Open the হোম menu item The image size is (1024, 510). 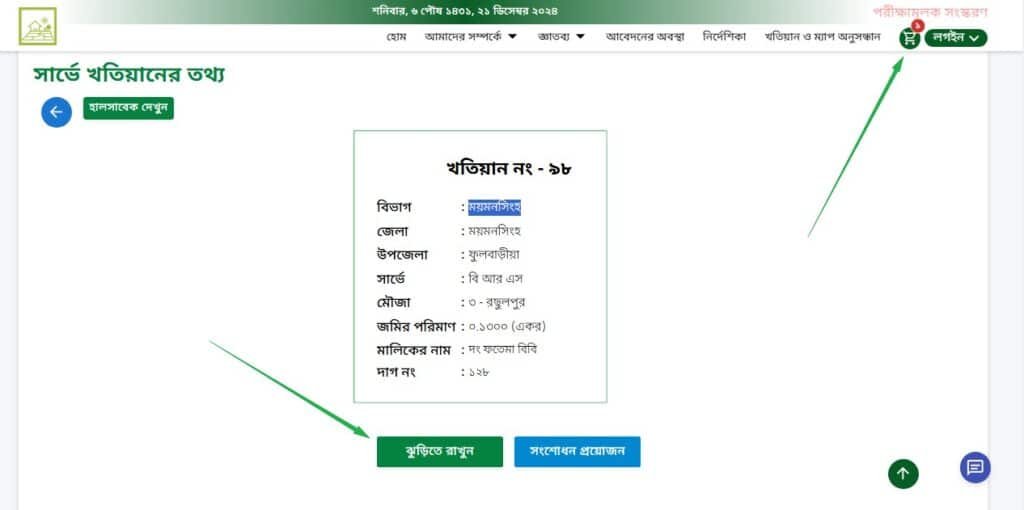pyautogui.click(x=396, y=37)
